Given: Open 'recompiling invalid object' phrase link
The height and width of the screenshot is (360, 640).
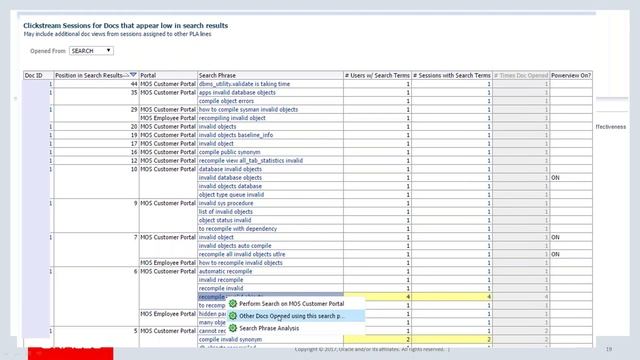Looking at the screenshot, I should click(232, 118).
